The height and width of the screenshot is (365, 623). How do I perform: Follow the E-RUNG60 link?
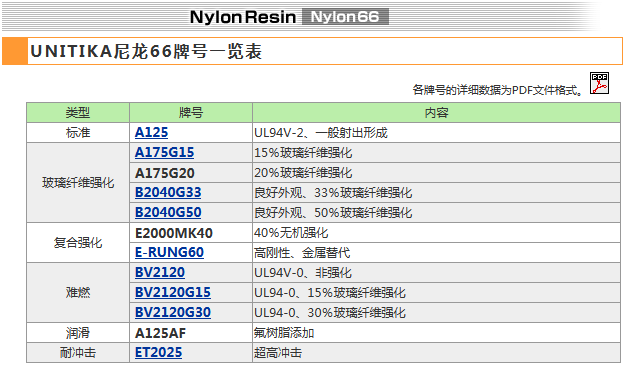pyautogui.click(x=169, y=252)
